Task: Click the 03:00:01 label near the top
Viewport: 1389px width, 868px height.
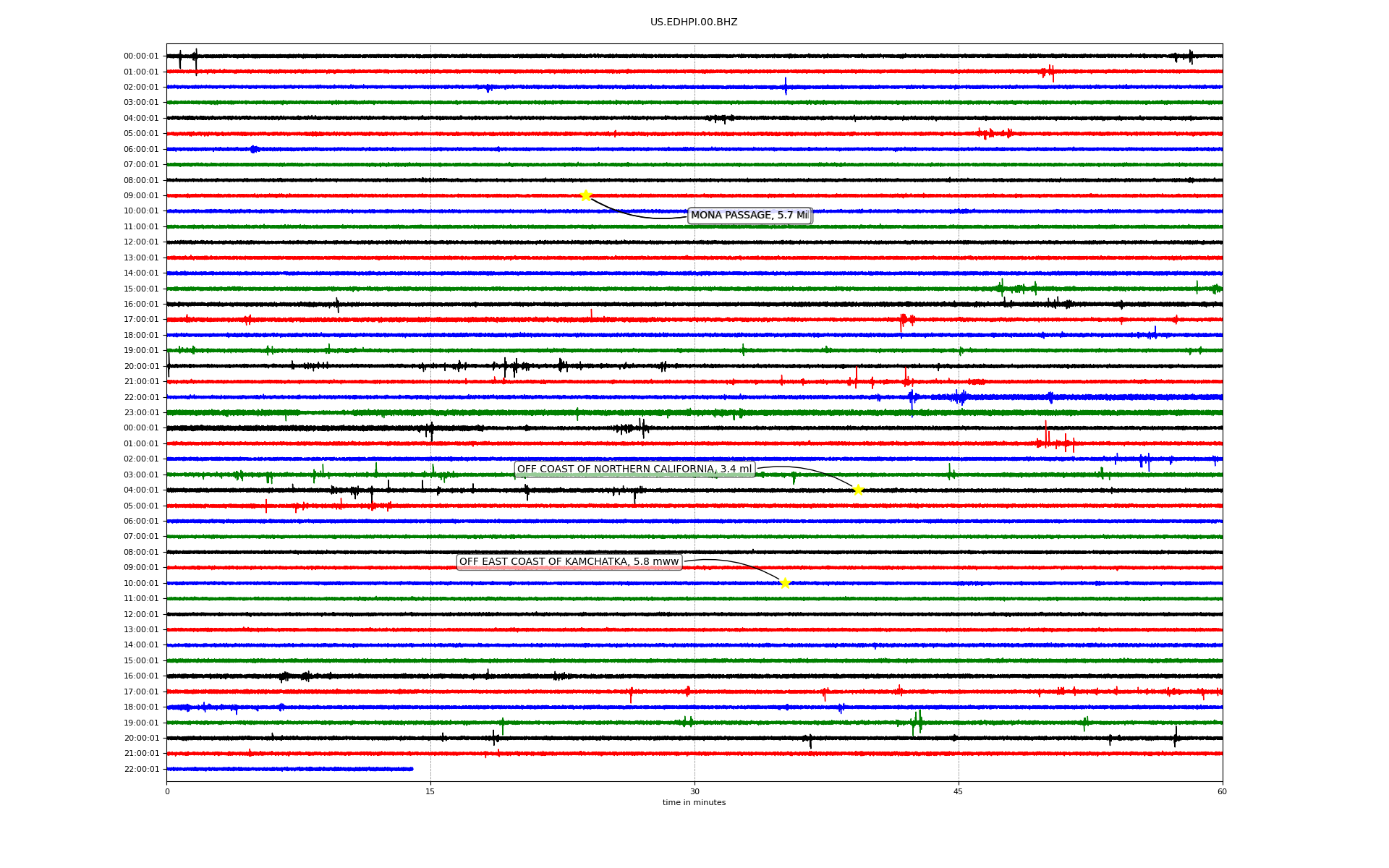Action: click(141, 103)
